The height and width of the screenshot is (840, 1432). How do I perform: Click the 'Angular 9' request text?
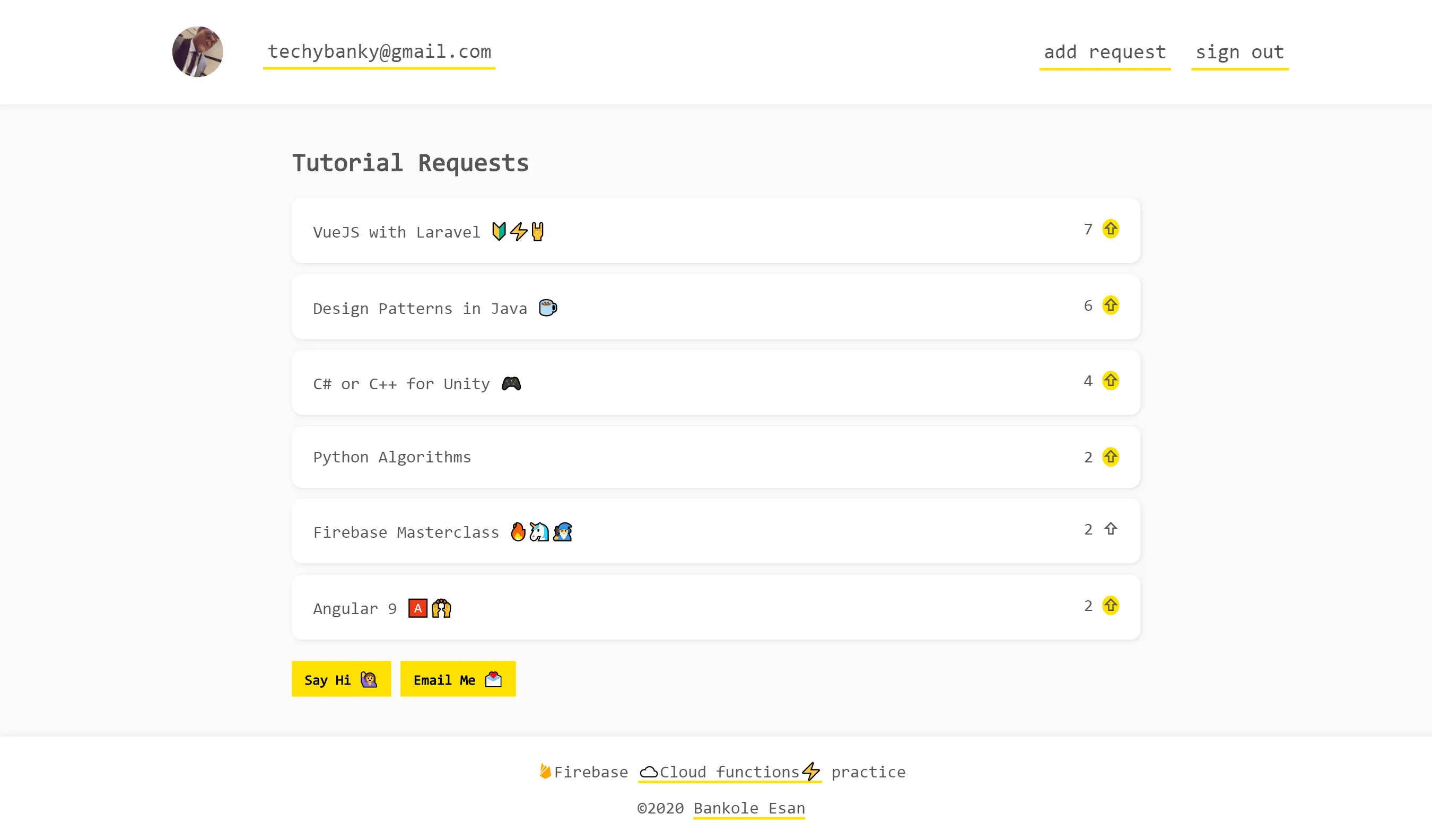pyautogui.click(x=355, y=609)
